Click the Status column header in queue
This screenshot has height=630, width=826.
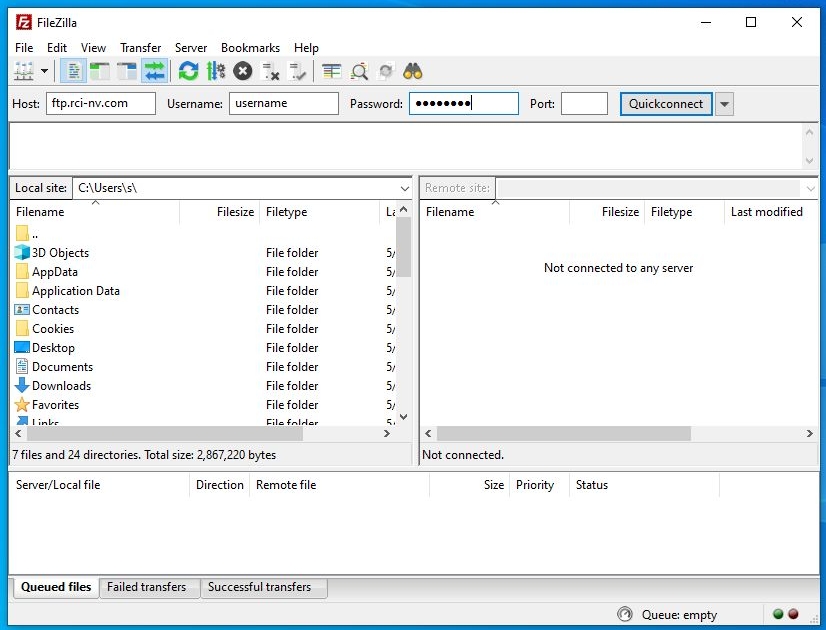tap(644, 485)
